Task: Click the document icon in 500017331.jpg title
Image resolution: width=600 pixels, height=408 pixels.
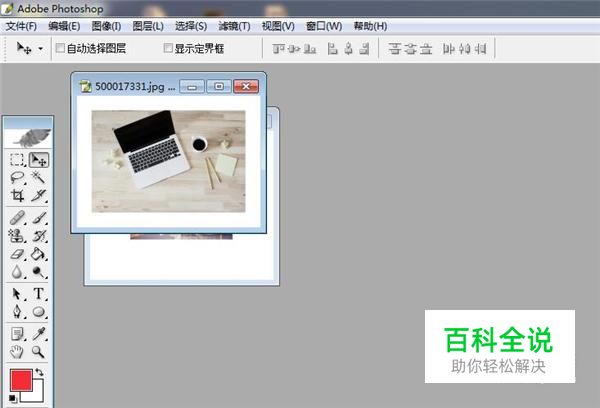Action: point(85,86)
